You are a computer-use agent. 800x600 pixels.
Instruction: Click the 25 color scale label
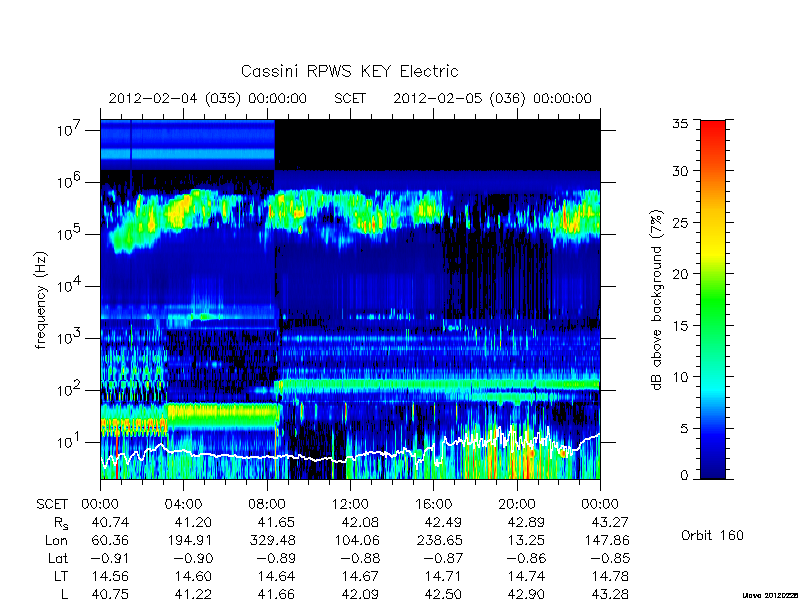680,222
